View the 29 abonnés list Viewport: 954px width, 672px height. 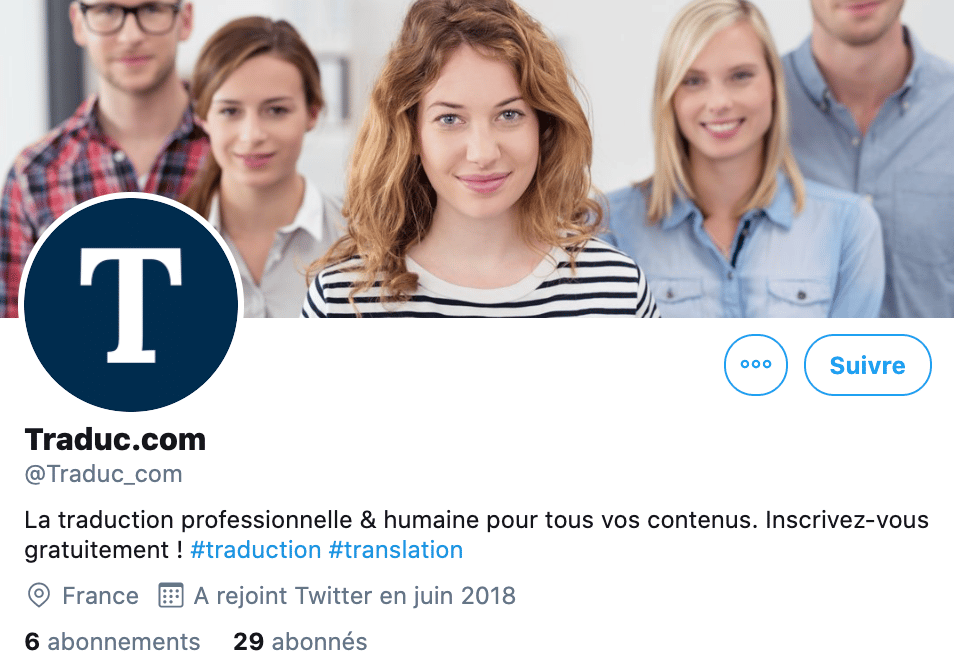click(301, 642)
